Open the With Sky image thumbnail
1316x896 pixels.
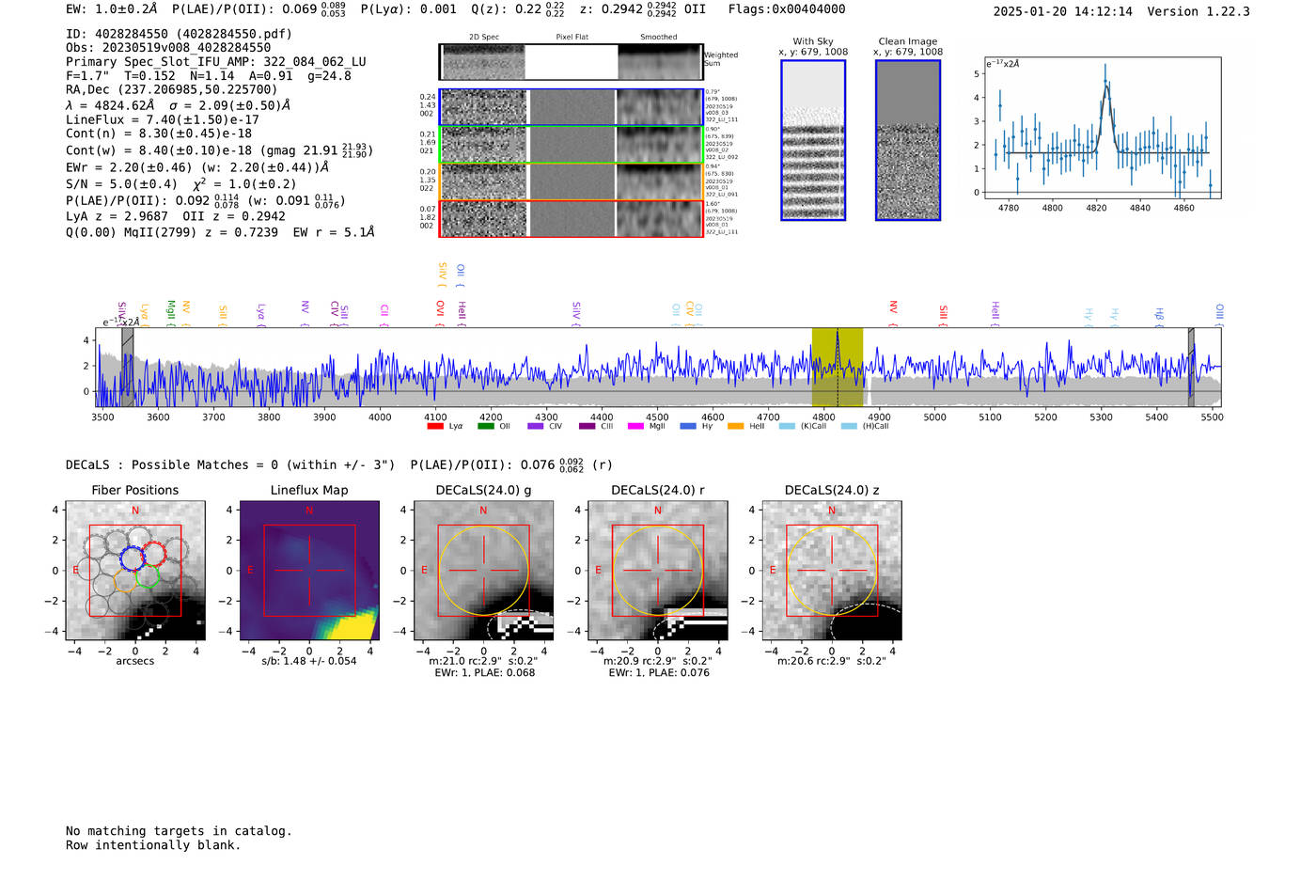tap(813, 140)
